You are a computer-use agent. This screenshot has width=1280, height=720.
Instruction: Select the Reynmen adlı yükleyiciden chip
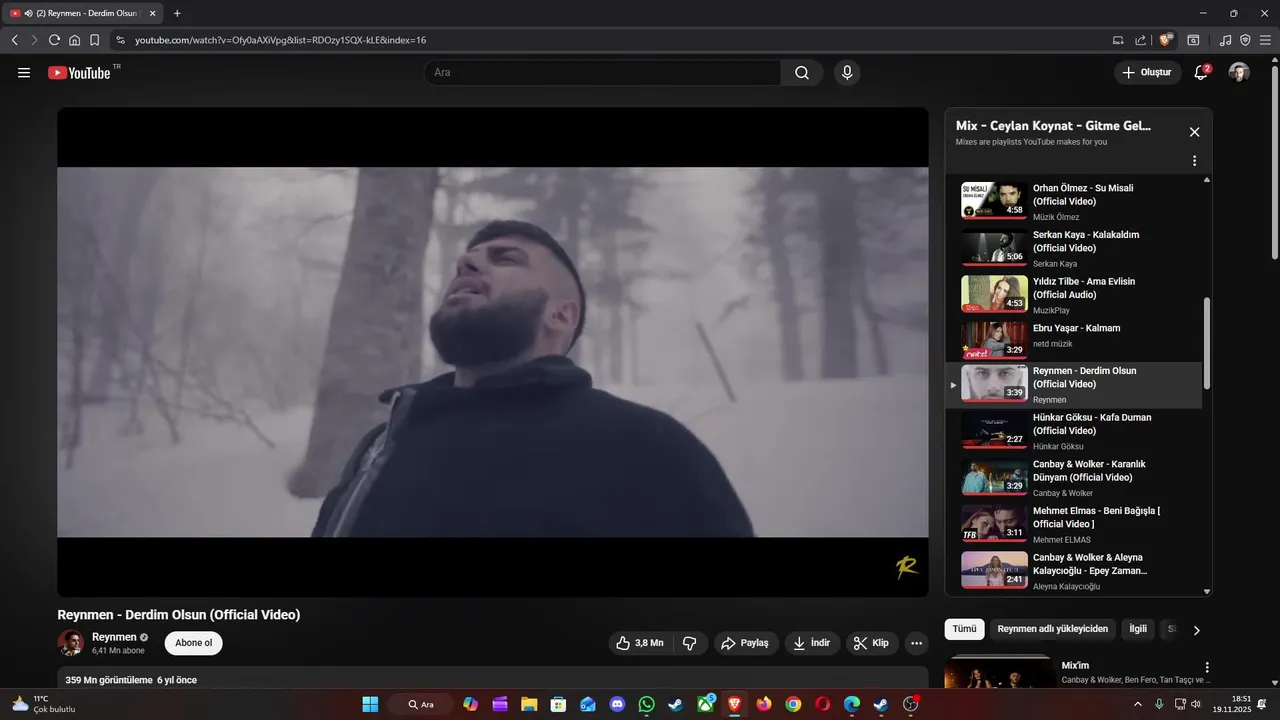(1053, 629)
